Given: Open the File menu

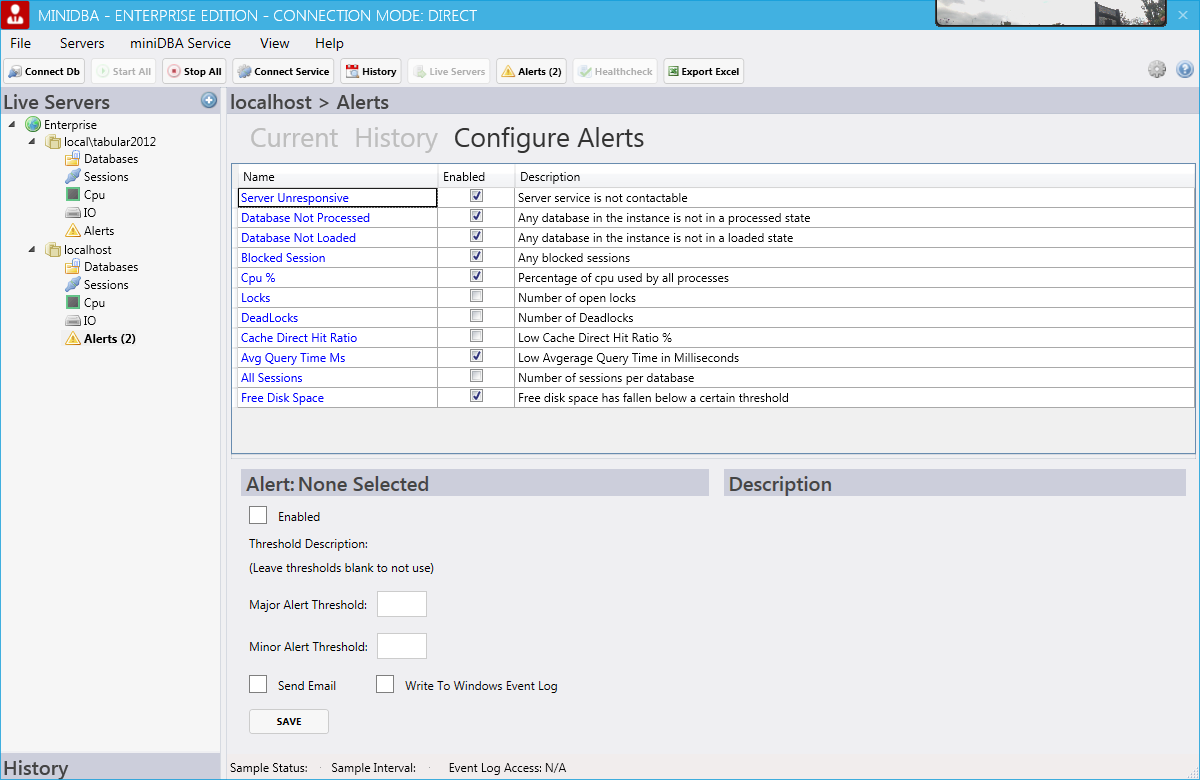Looking at the screenshot, I should 21,43.
